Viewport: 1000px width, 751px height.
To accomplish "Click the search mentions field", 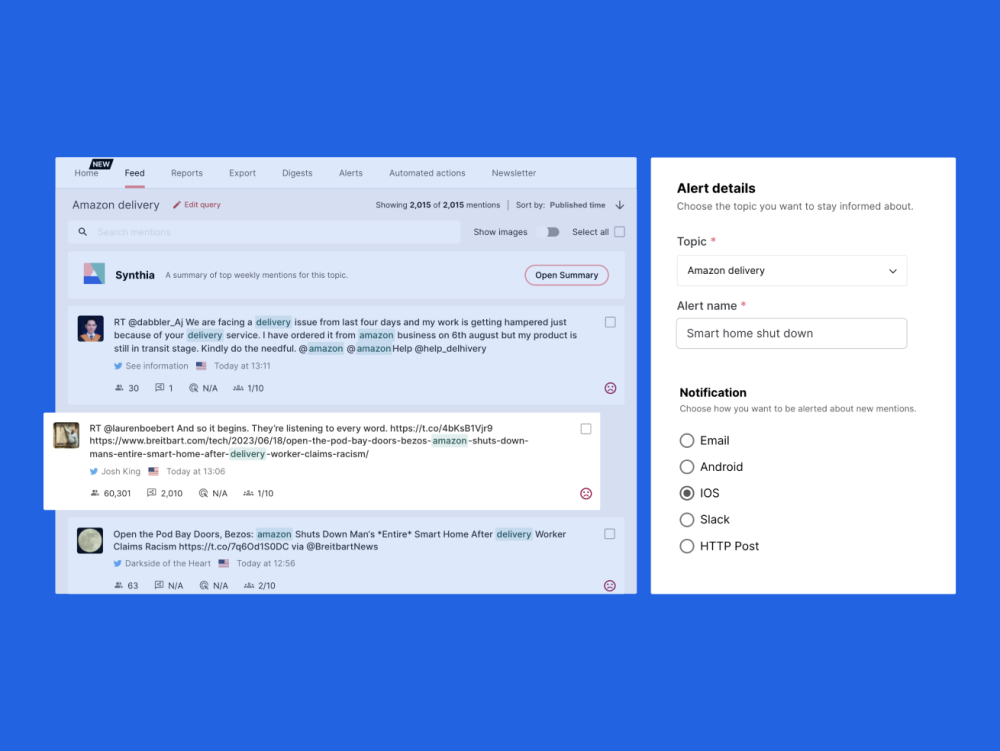I will [264, 232].
